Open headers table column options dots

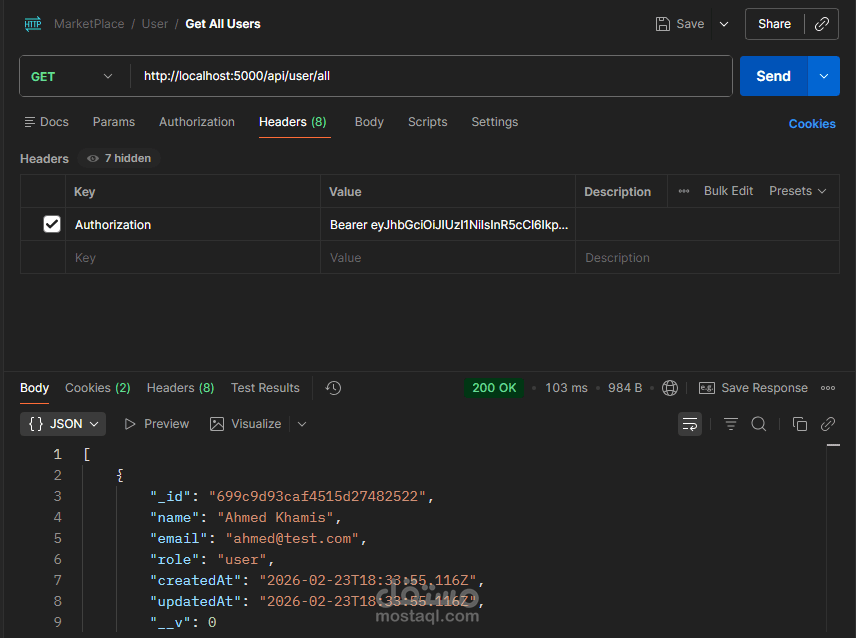[x=684, y=191]
